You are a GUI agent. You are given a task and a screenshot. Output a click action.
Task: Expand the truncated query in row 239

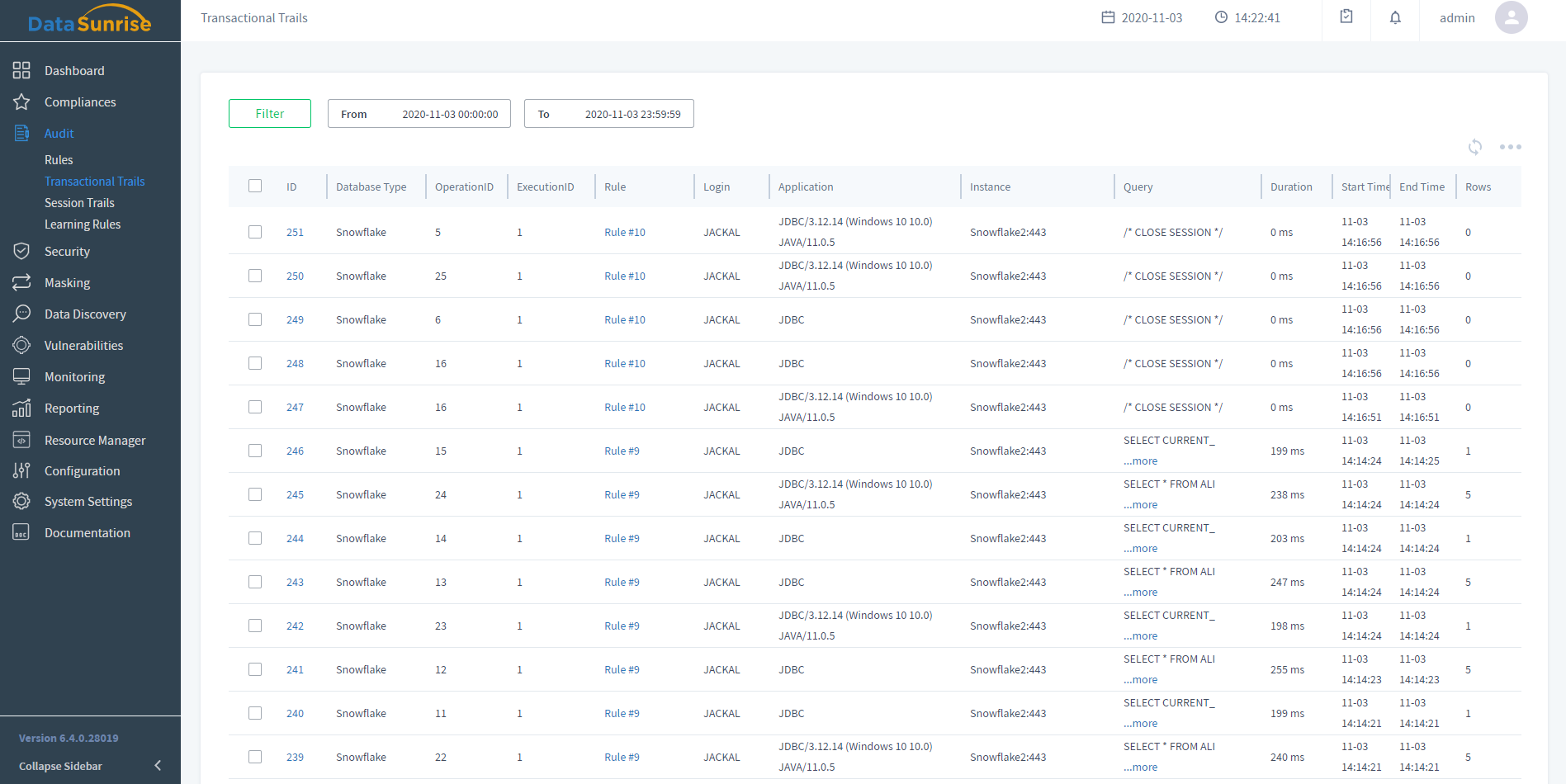[x=1140, y=767]
